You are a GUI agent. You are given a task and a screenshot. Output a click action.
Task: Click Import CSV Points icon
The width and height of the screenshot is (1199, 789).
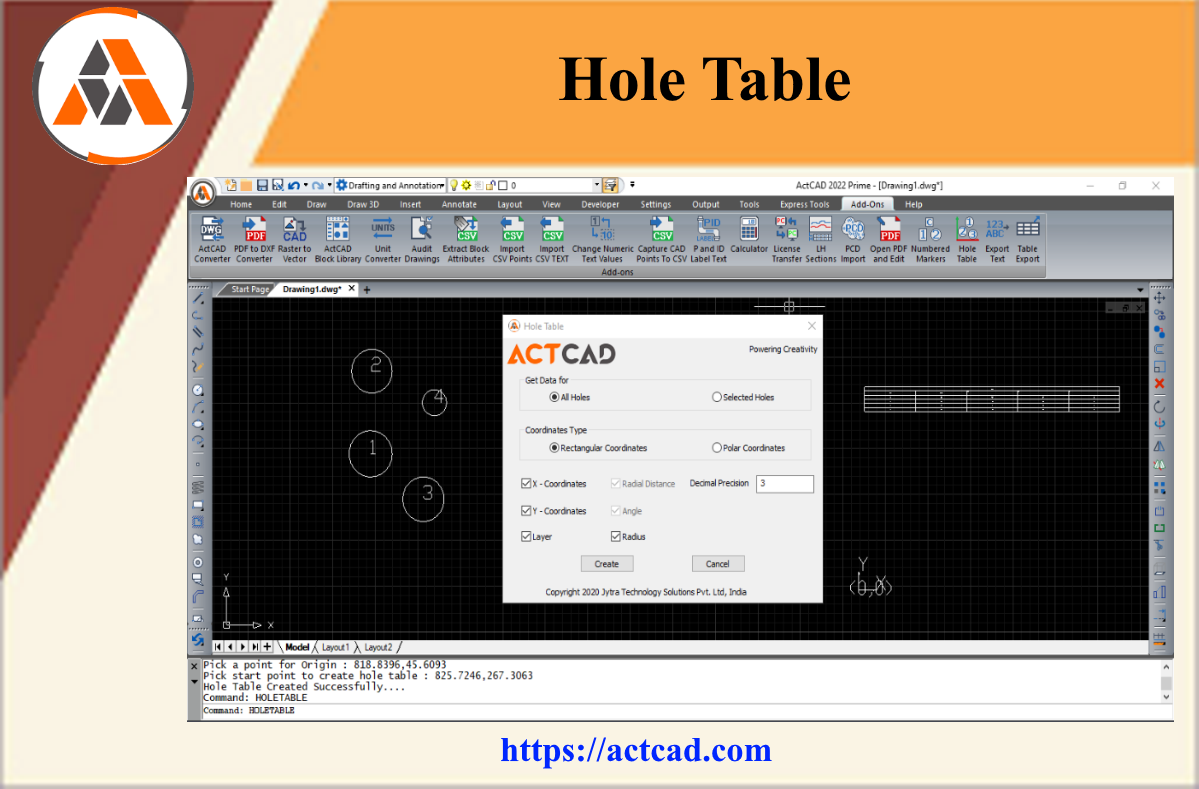coord(512,240)
